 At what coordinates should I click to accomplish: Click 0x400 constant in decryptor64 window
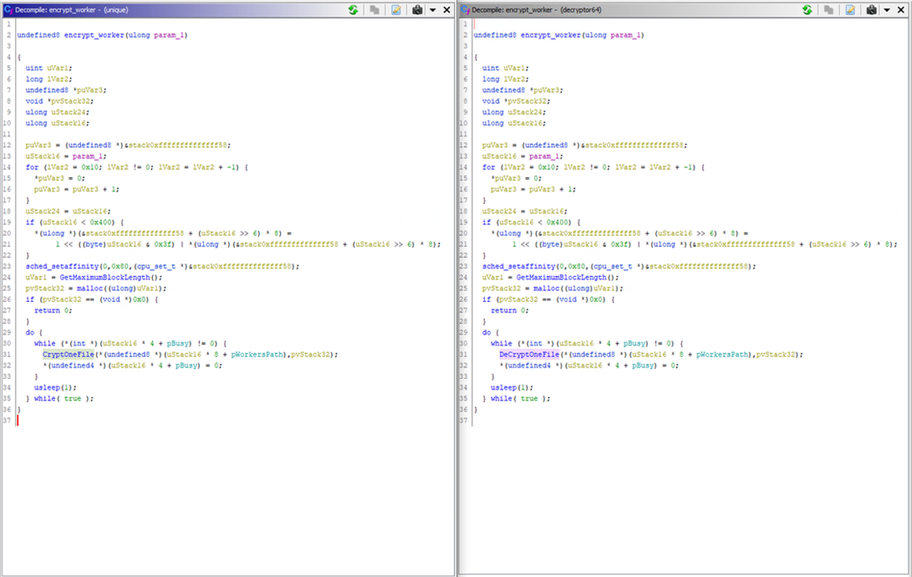pos(557,222)
